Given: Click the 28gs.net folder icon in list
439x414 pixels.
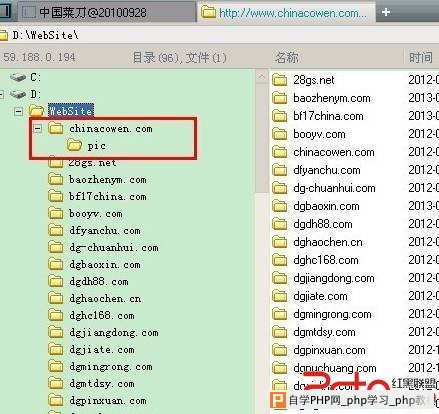Looking at the screenshot, I should tap(279, 80).
